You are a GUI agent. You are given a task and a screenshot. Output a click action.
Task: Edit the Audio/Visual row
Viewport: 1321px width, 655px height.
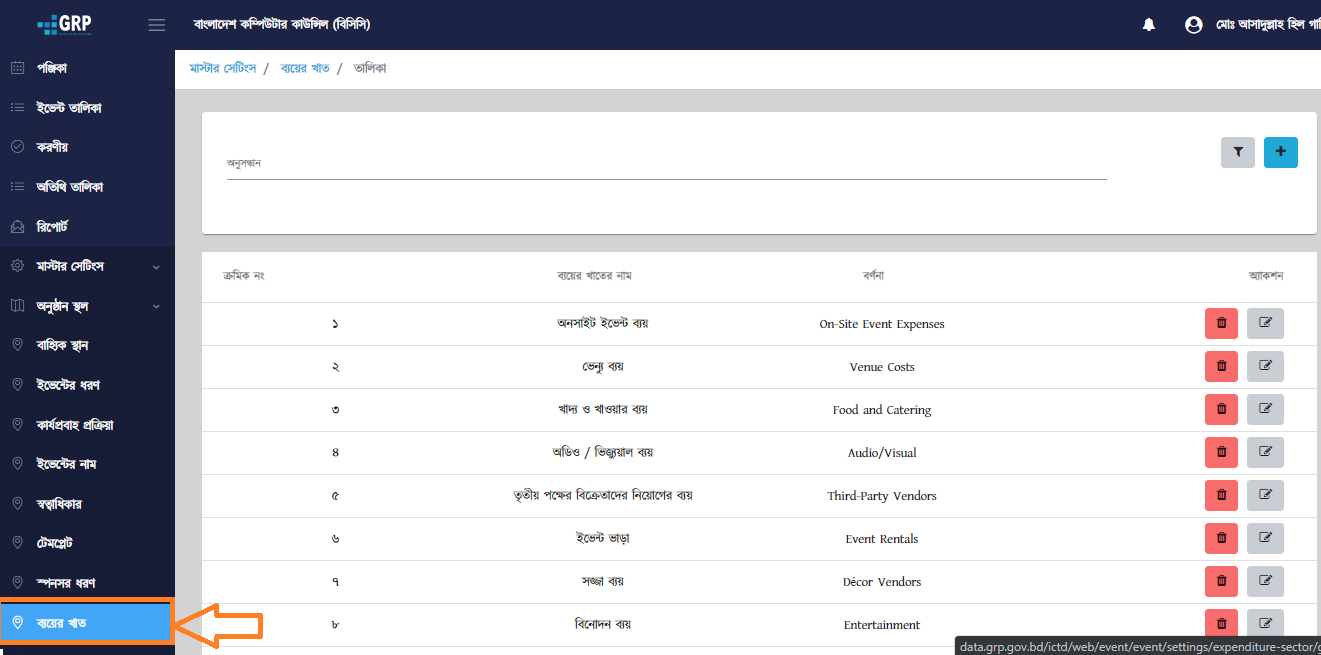tap(1265, 453)
